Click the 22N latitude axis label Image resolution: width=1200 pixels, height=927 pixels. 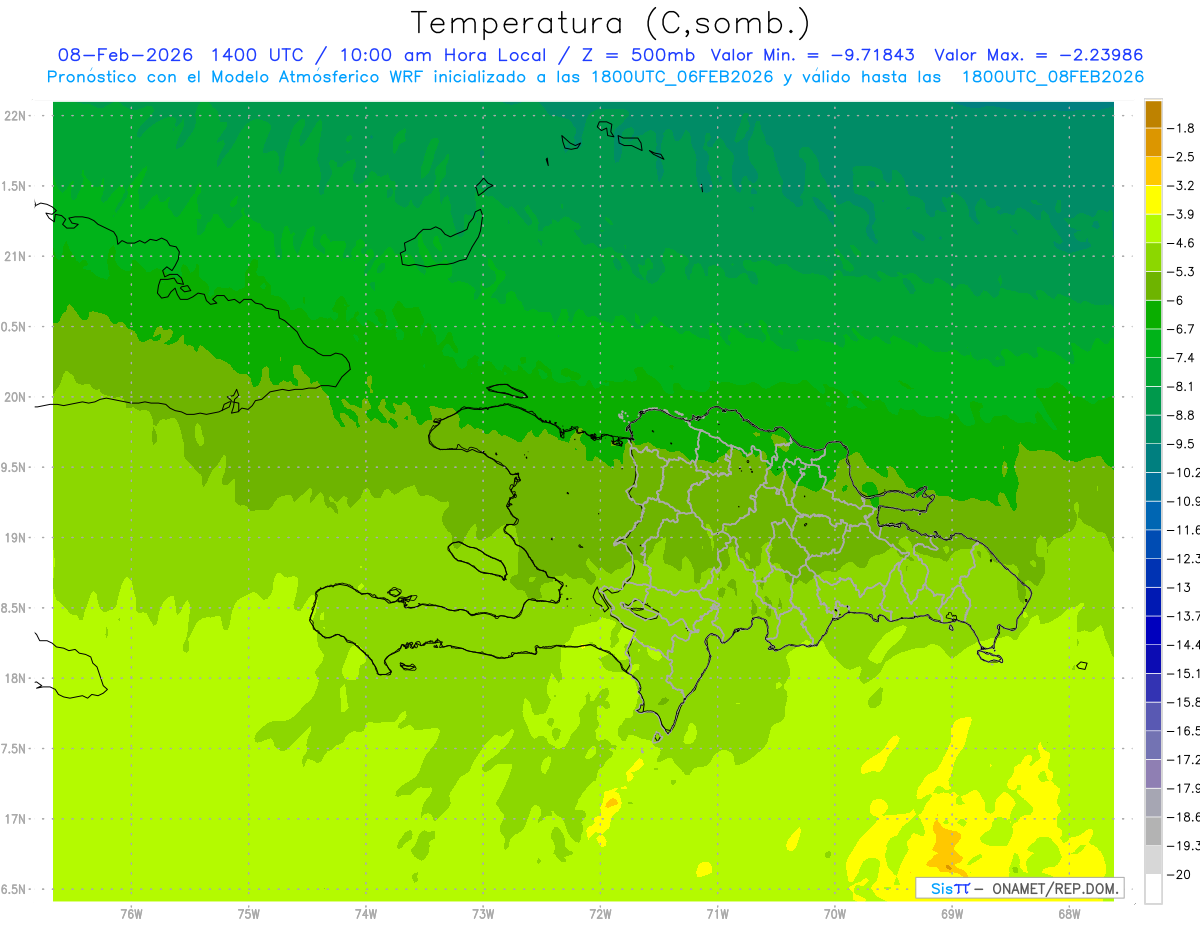tap(16, 116)
